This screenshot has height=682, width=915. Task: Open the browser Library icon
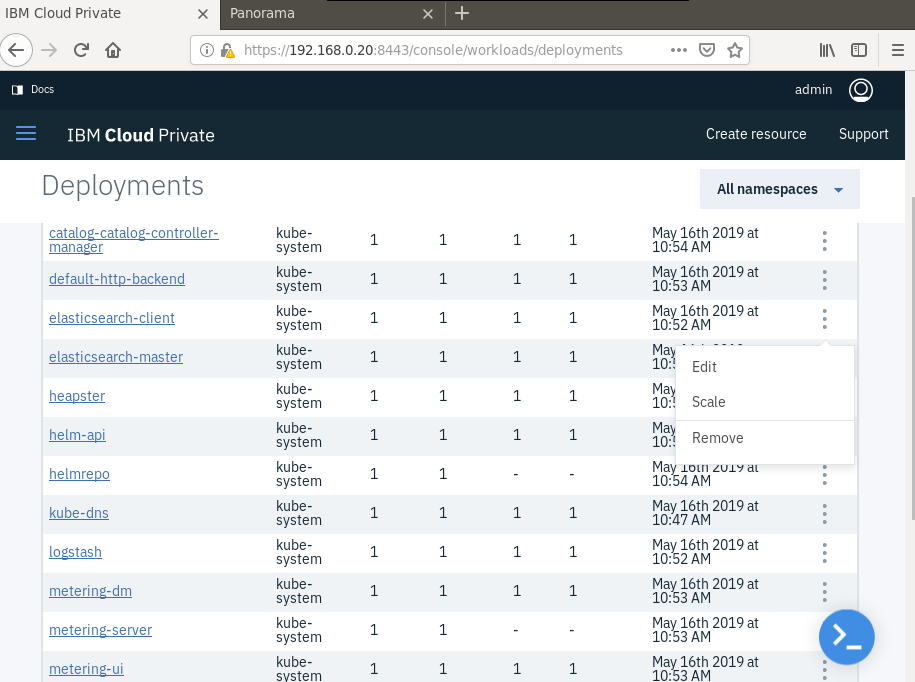coord(827,50)
